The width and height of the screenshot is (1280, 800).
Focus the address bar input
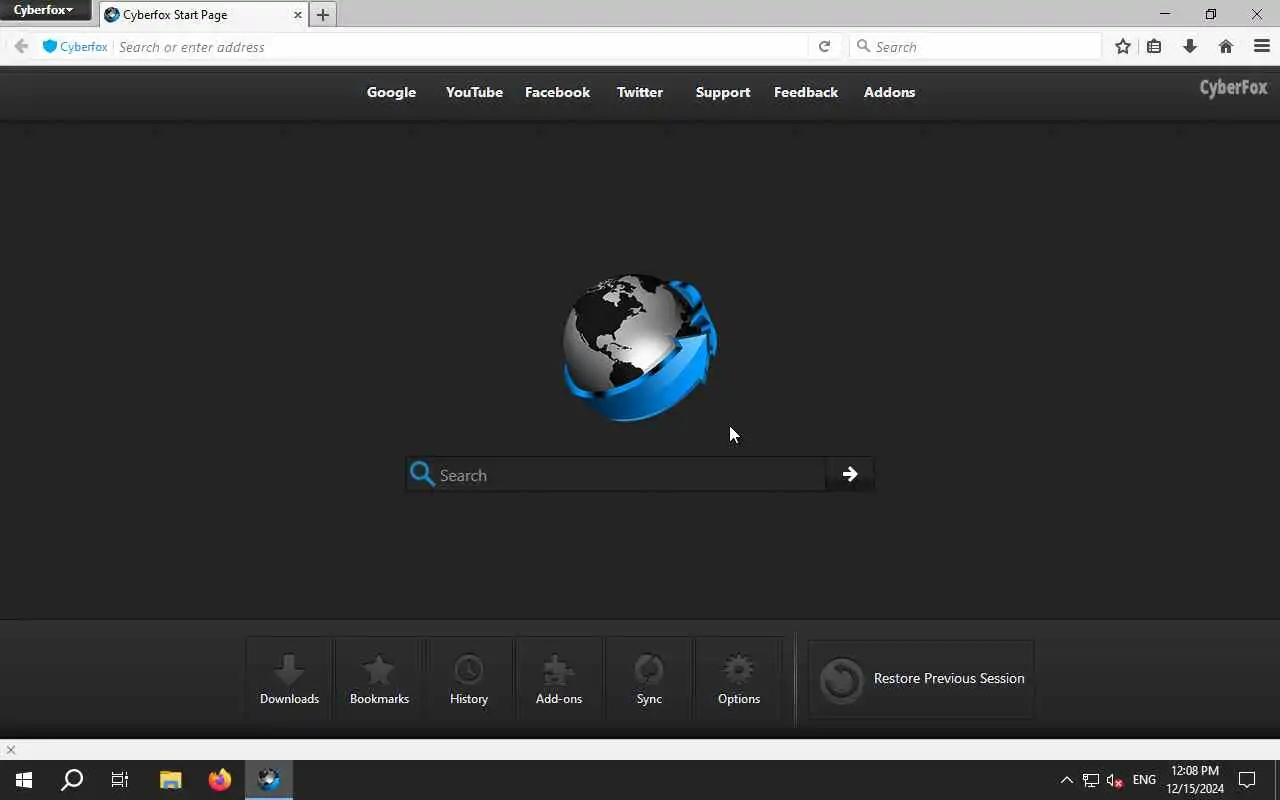click(x=460, y=46)
